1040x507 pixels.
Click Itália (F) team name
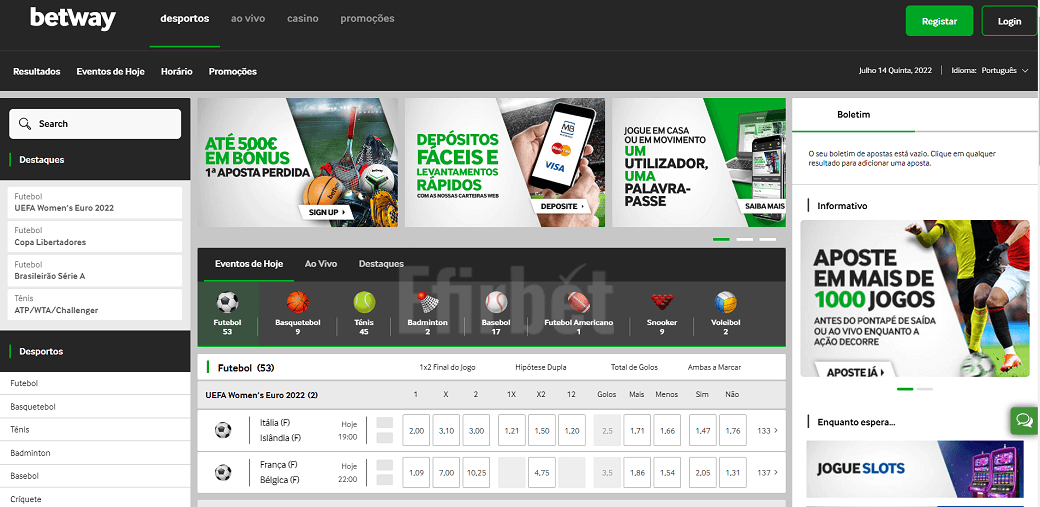(275, 423)
